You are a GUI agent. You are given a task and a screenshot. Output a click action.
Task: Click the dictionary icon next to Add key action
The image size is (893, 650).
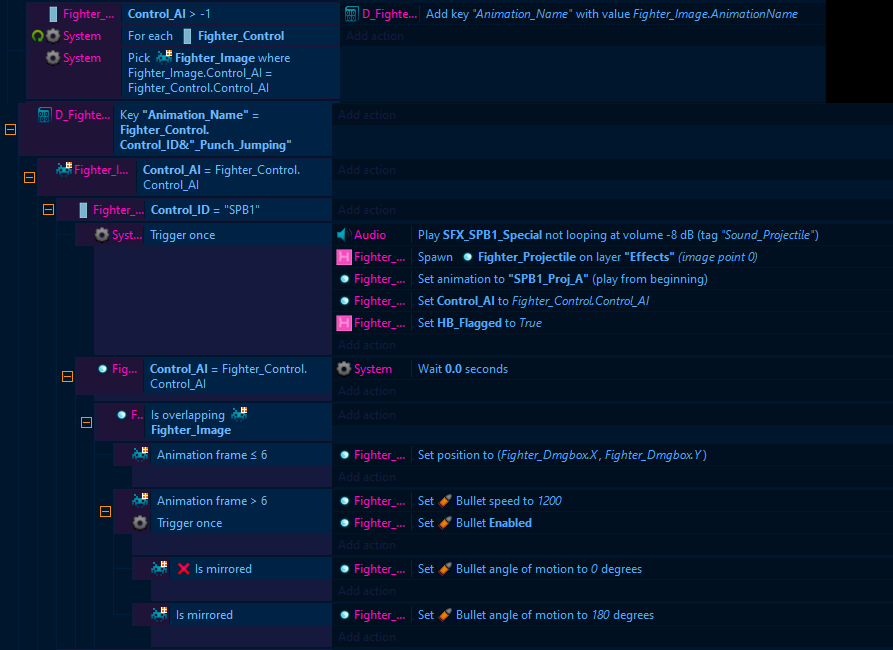352,14
